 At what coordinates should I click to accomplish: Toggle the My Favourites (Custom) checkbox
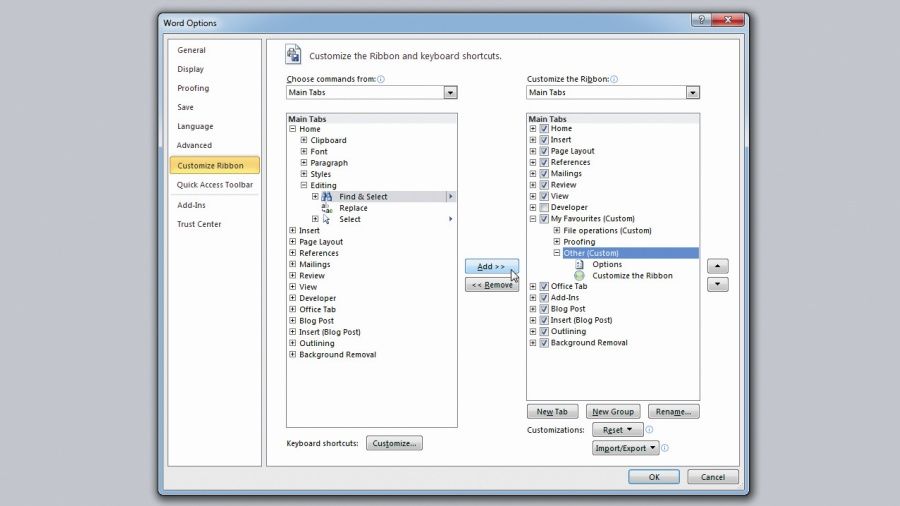[x=544, y=219]
